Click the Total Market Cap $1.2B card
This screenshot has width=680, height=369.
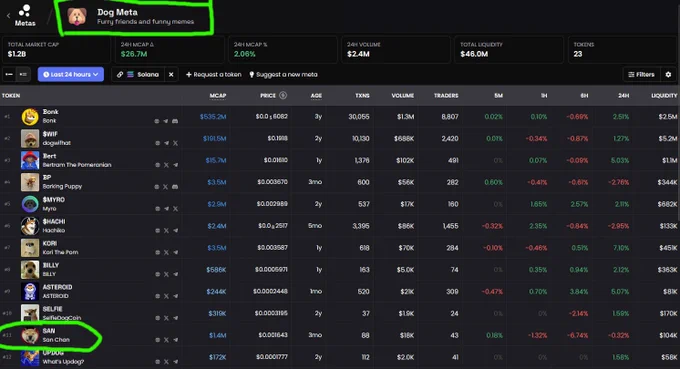[x=56, y=50]
